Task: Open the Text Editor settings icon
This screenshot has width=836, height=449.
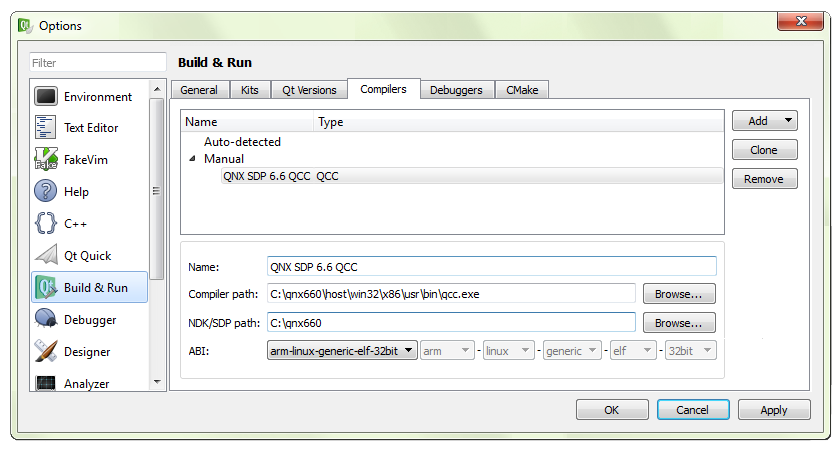Action: tap(46, 128)
